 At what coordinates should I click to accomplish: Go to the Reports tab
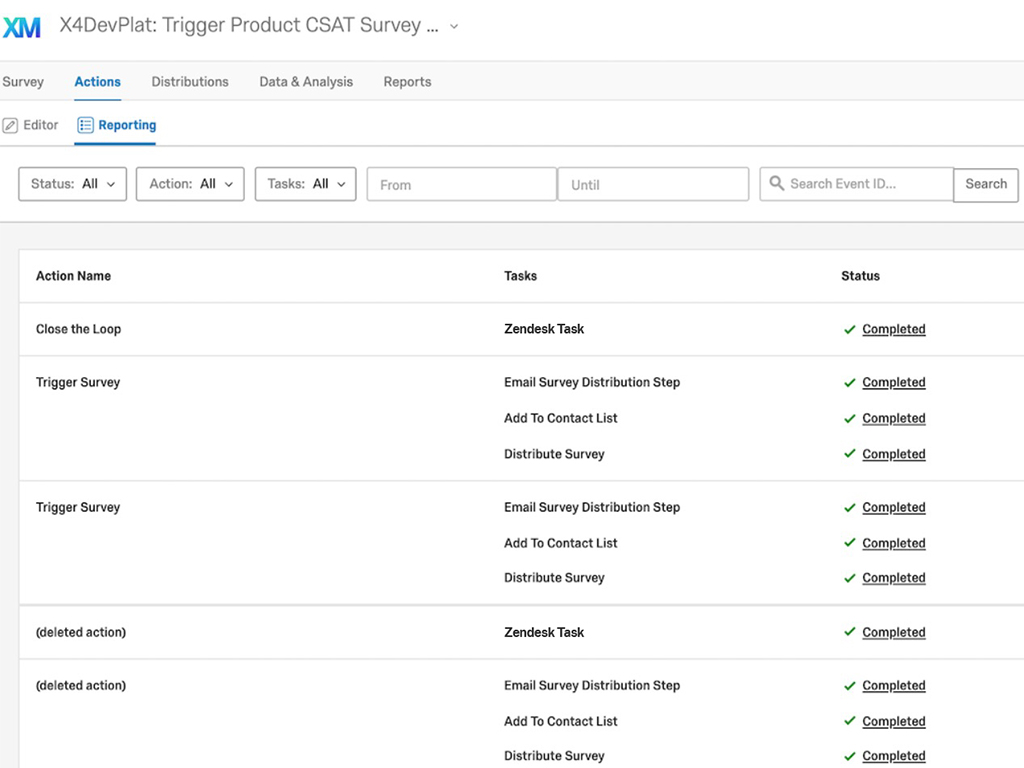[x=407, y=82]
